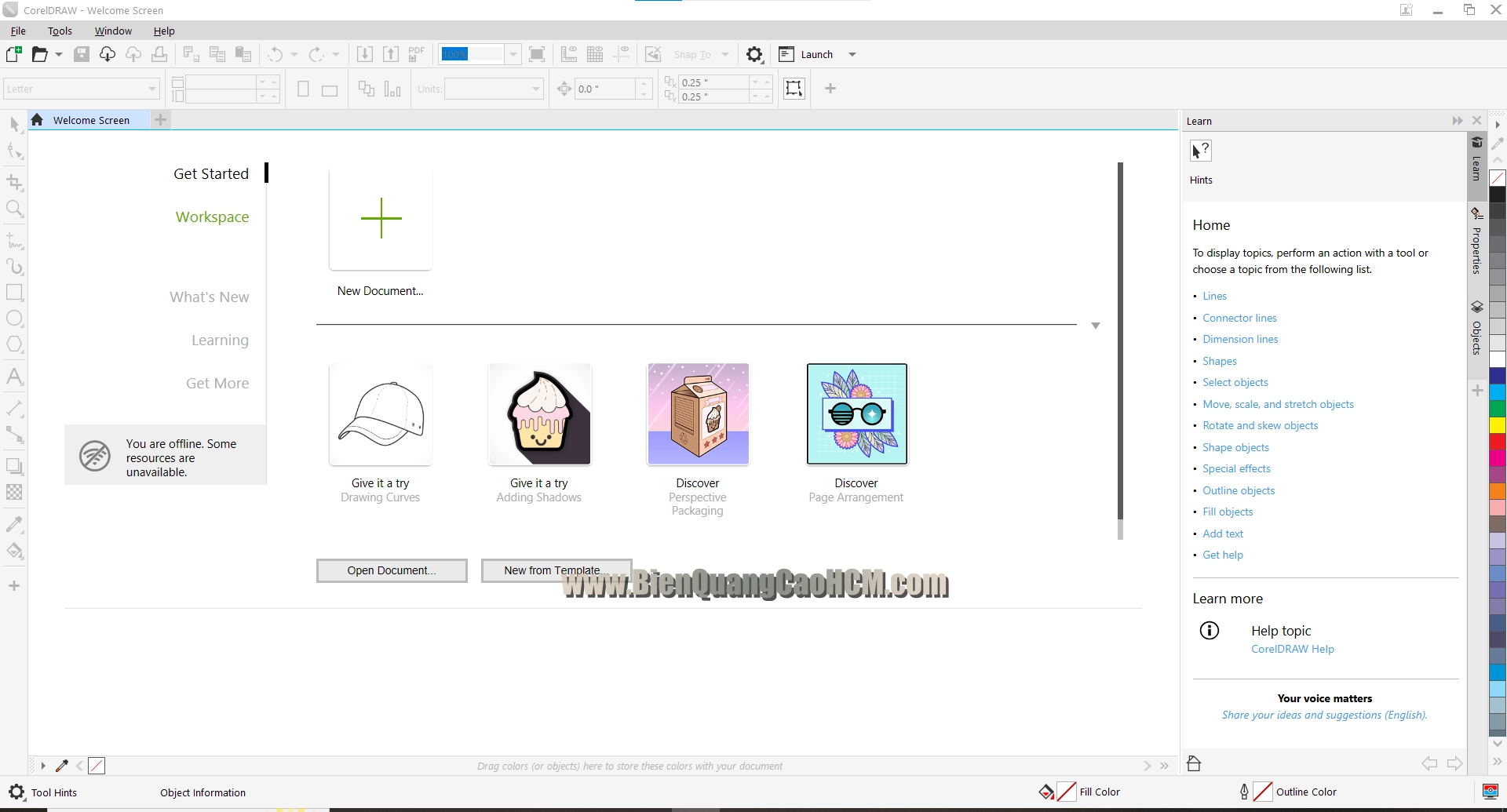Open the Workspace section
This screenshot has height=812, width=1507.
(212, 217)
